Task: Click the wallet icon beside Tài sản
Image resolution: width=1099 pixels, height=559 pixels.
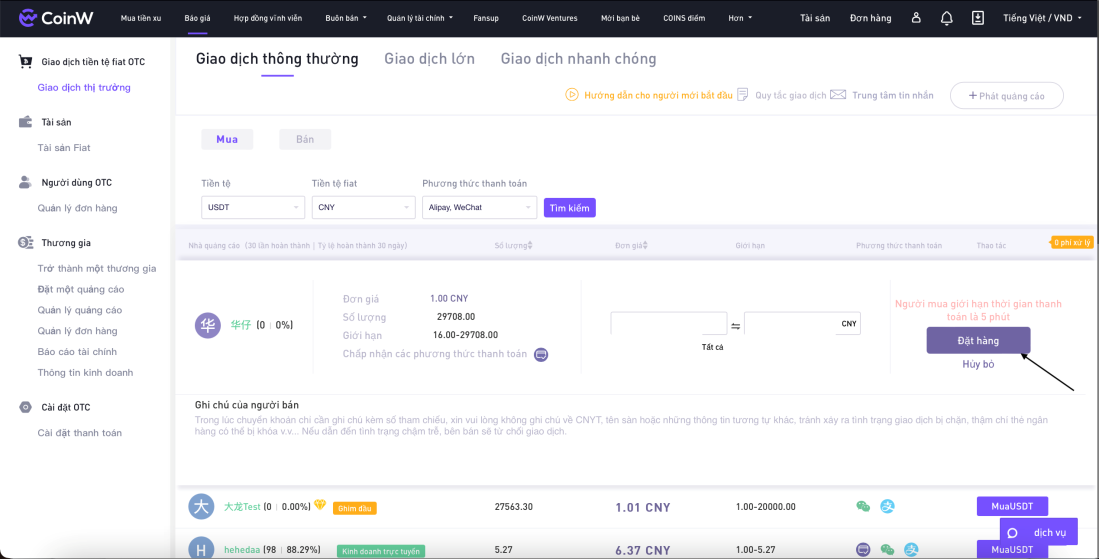Action: tap(25, 122)
